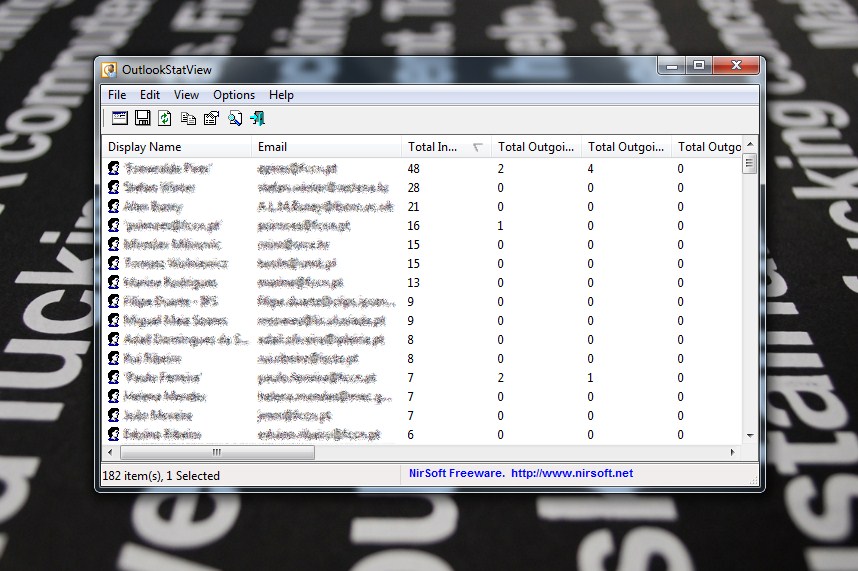This screenshot has height=571, width=858.
Task: Open the http://www.nirsoft.net link
Action: (572, 473)
